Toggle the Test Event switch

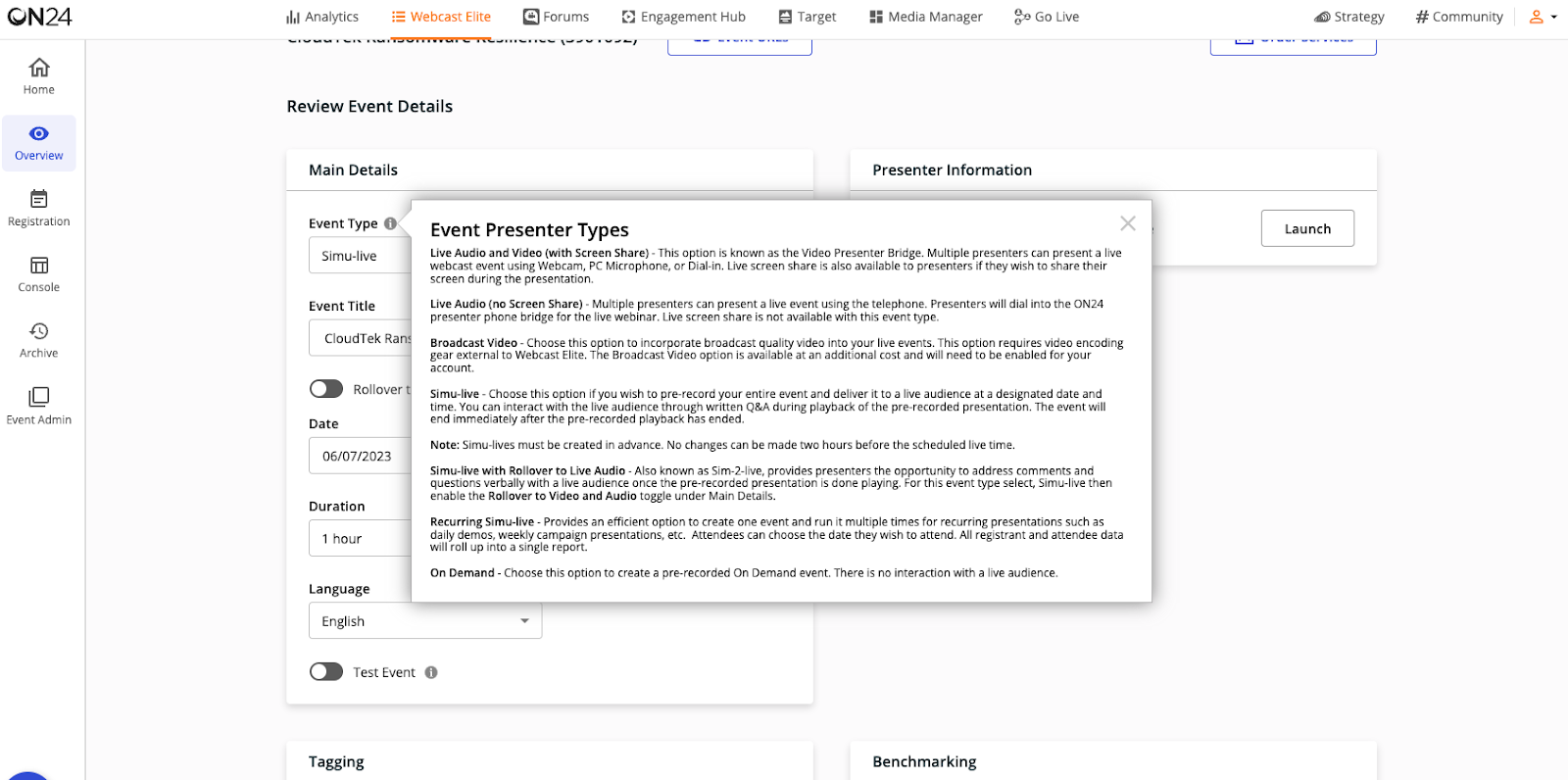[x=326, y=671]
